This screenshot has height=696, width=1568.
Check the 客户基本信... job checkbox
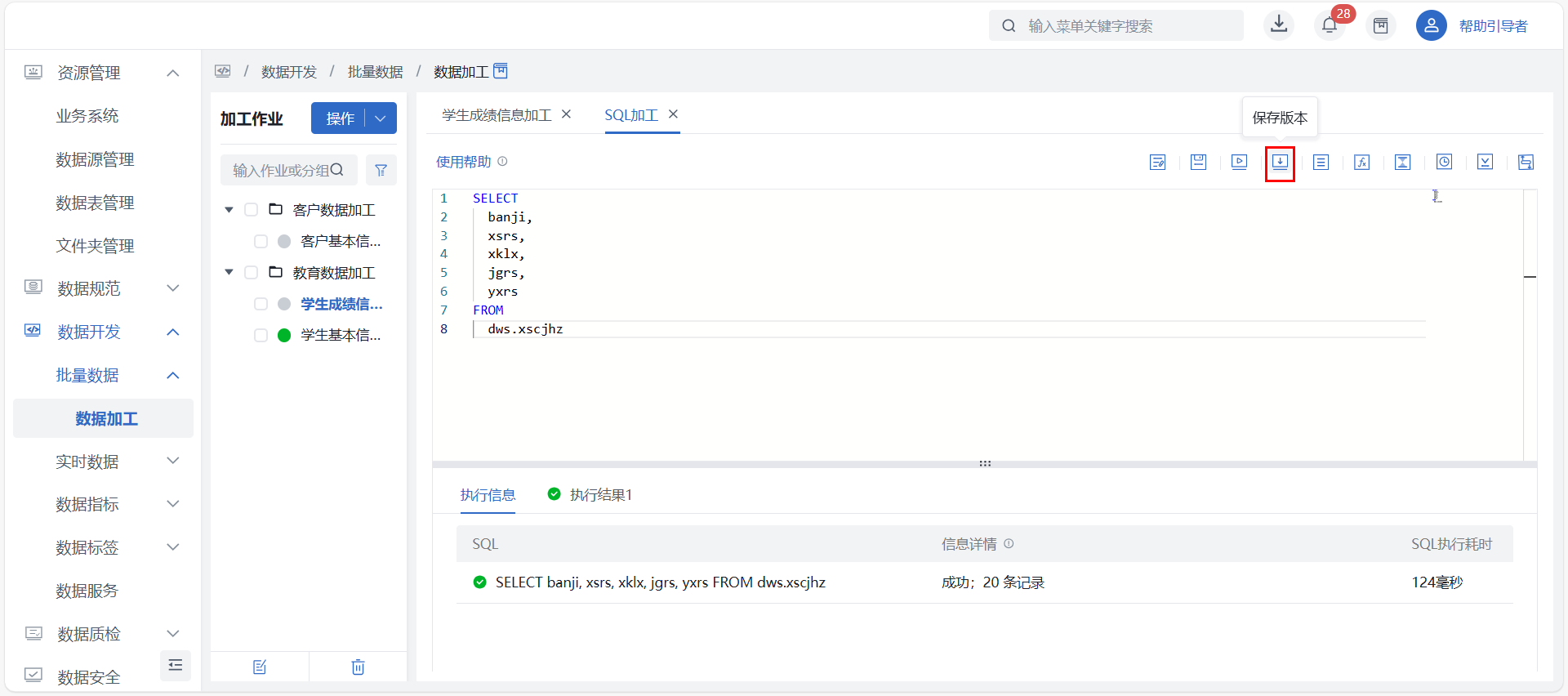point(261,241)
